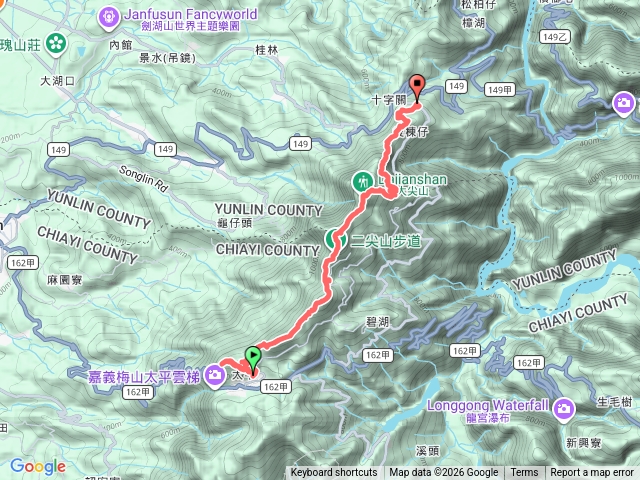The width and height of the screenshot is (640, 480).
Task: Click the Songlin Rd label
Action: [x=143, y=179]
